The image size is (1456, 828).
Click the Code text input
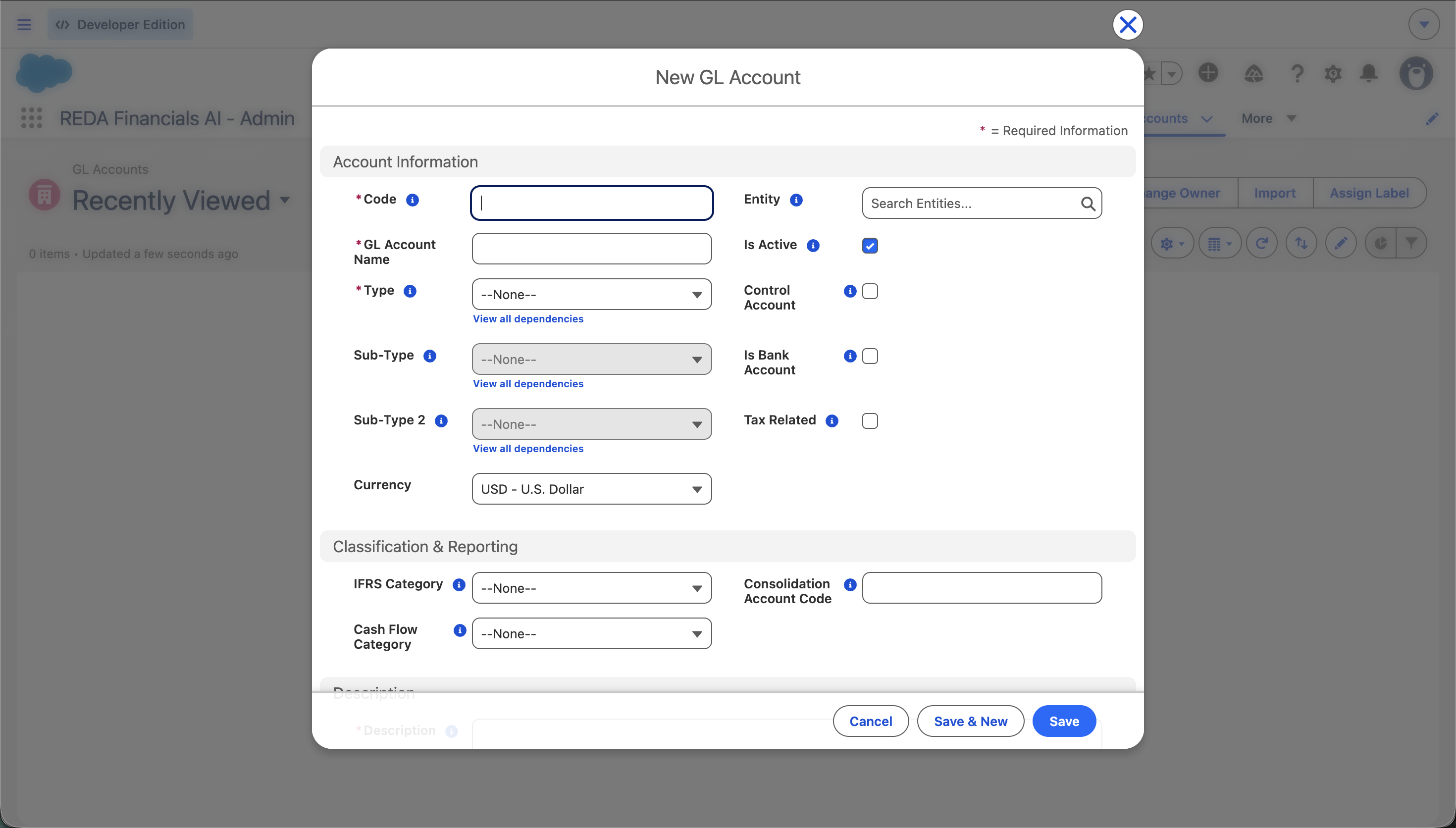(591, 203)
